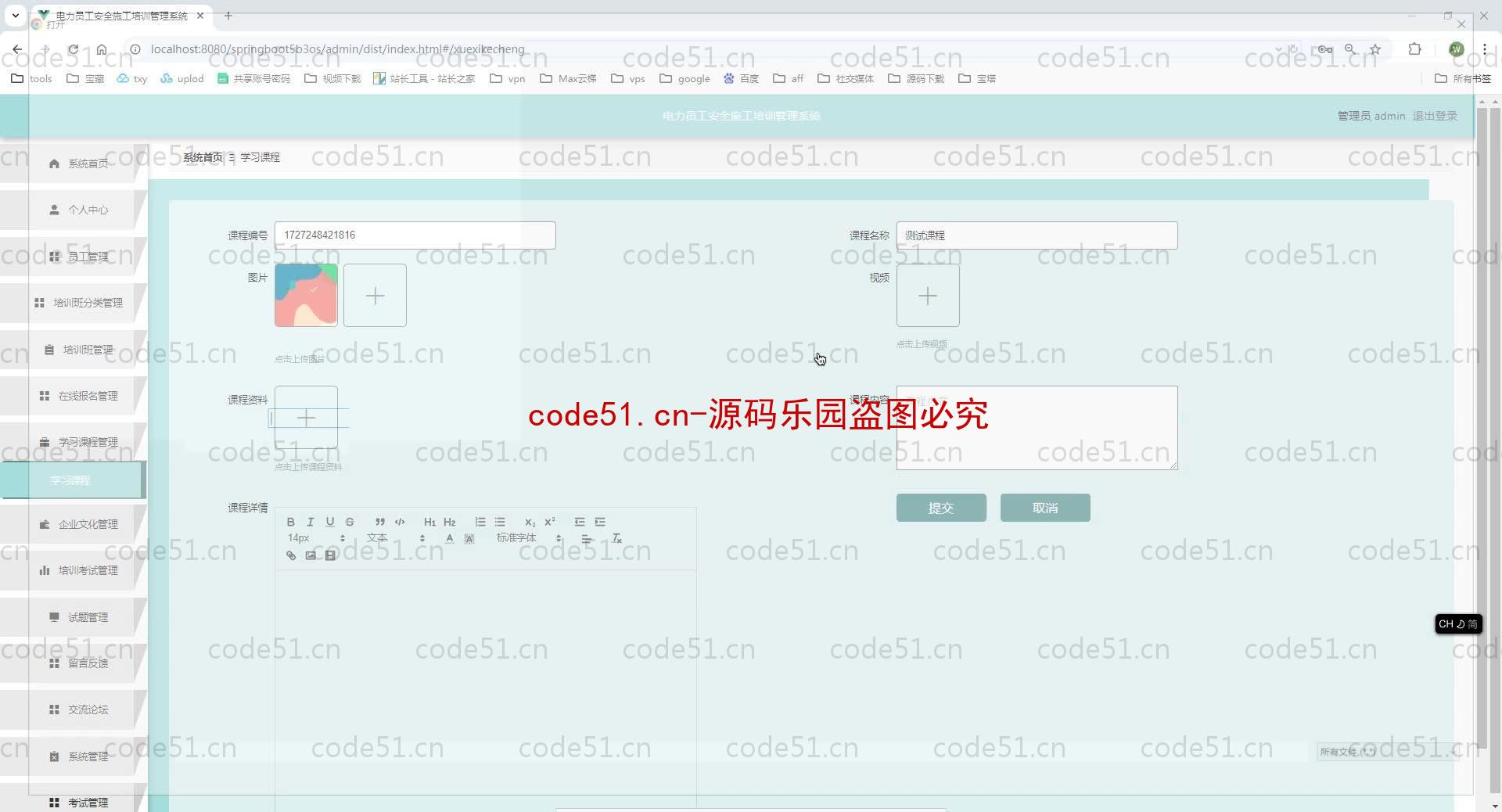Insert a hyperlink in the editor
Screen dimensions: 1502x812
click(291, 555)
